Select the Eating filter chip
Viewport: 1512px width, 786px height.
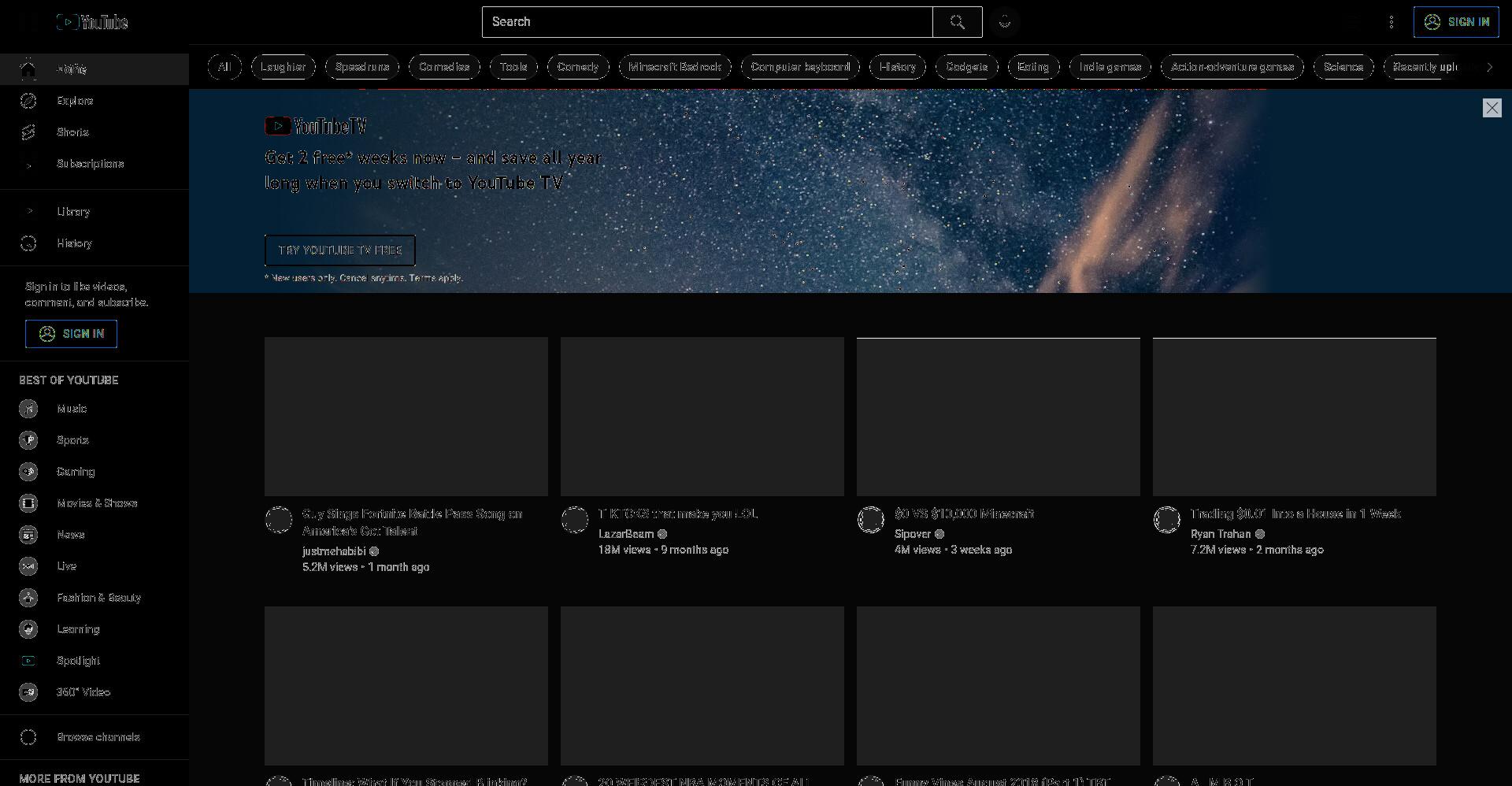(1033, 67)
